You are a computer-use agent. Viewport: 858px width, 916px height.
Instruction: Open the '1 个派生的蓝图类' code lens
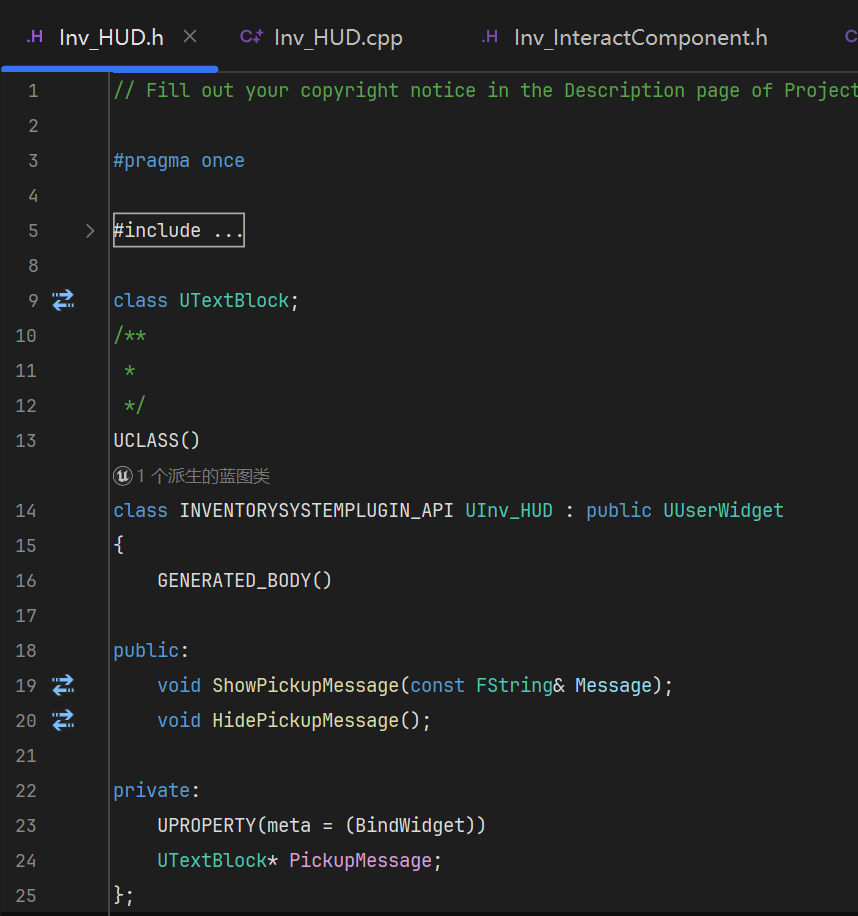203,476
